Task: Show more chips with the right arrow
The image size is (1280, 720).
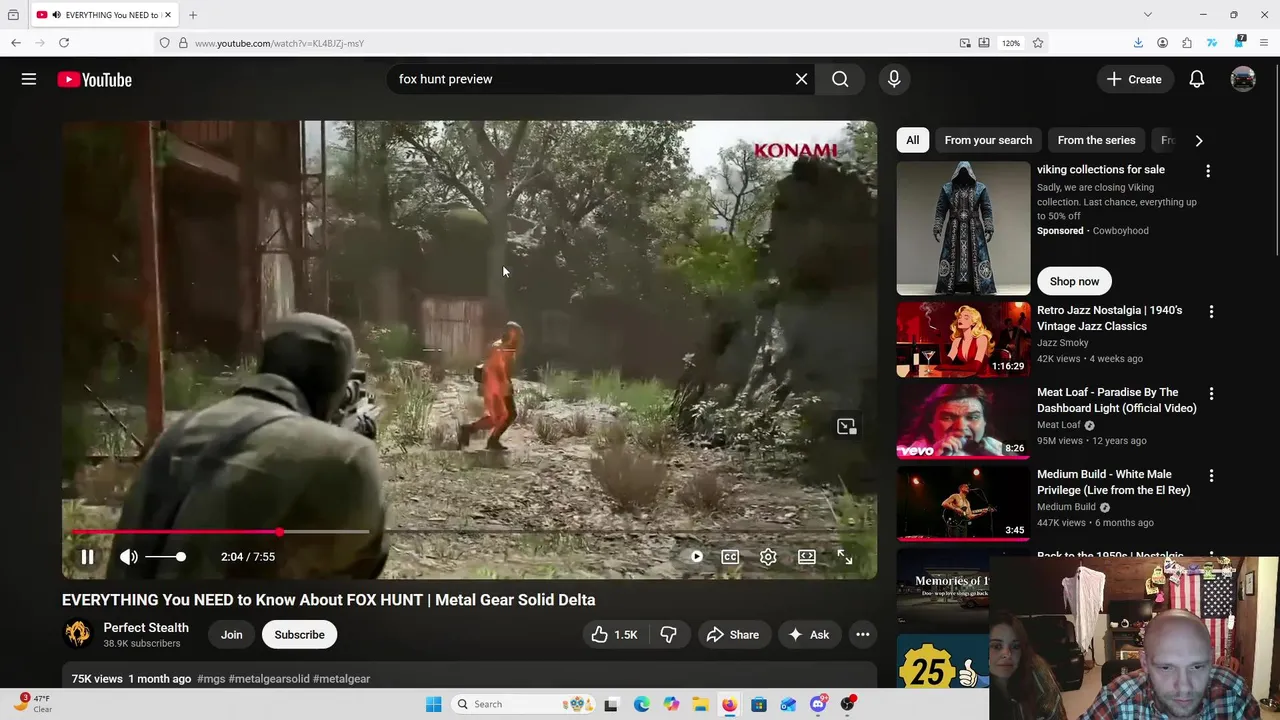Action: (1199, 140)
